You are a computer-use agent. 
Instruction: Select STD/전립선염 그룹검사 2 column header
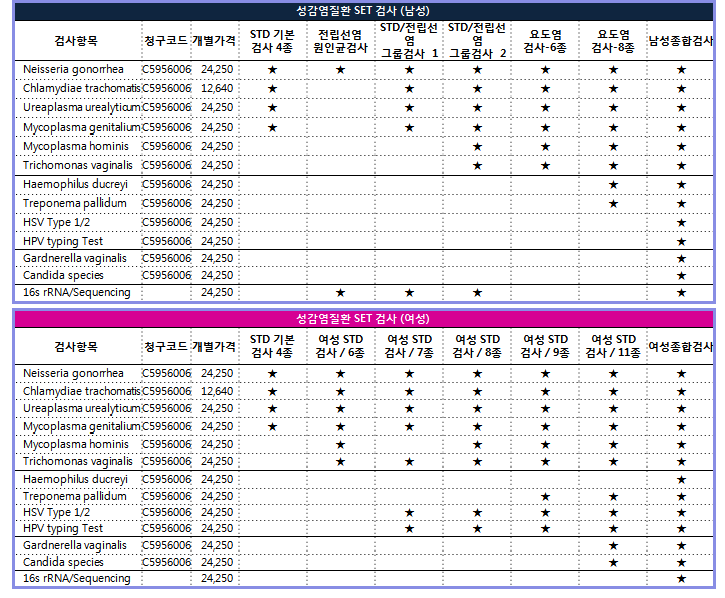(478, 41)
